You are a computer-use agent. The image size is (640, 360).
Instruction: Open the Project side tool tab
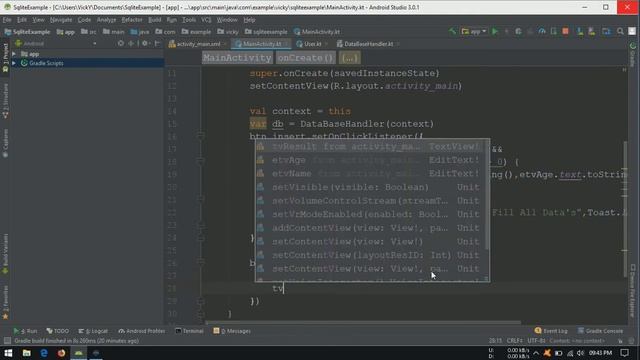point(5,57)
